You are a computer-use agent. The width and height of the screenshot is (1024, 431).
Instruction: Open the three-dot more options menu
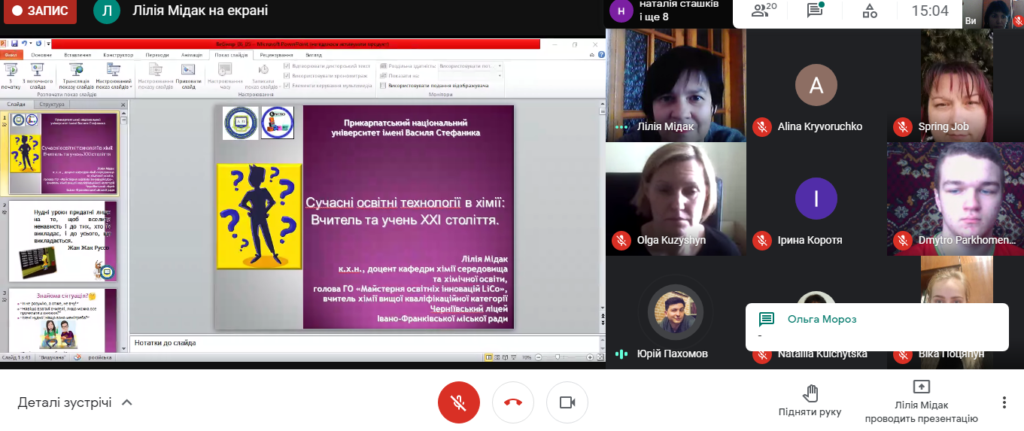click(1003, 402)
